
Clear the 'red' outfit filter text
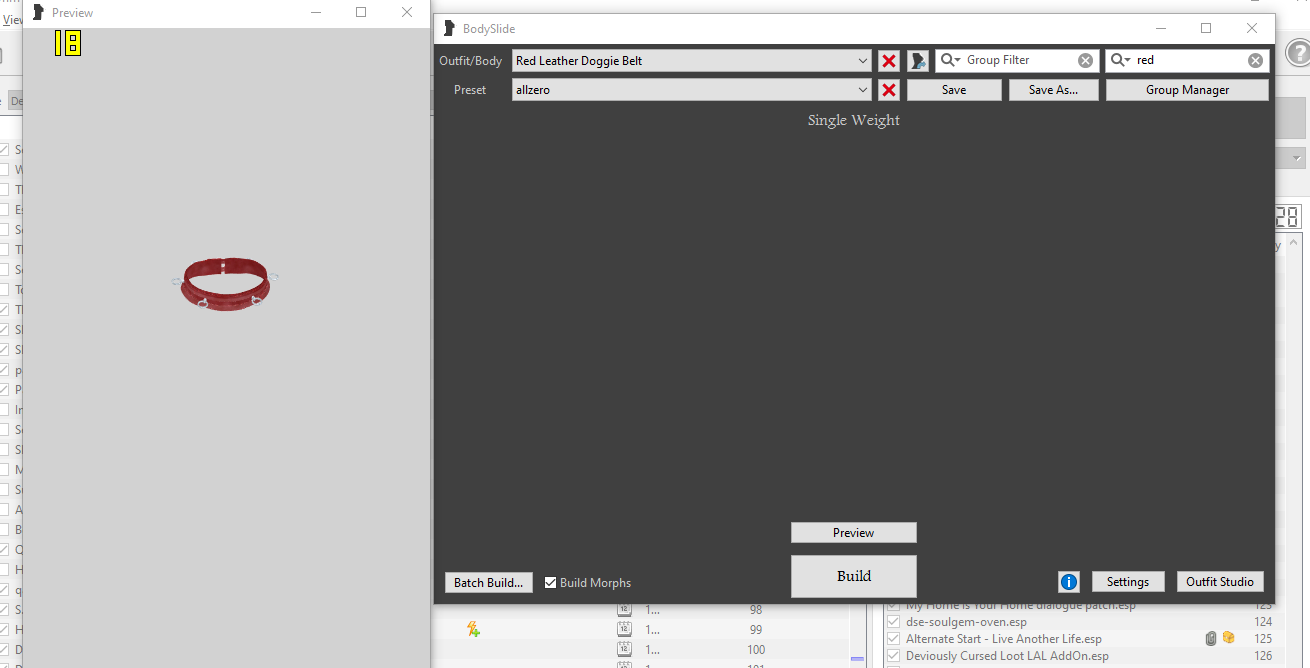click(1255, 61)
